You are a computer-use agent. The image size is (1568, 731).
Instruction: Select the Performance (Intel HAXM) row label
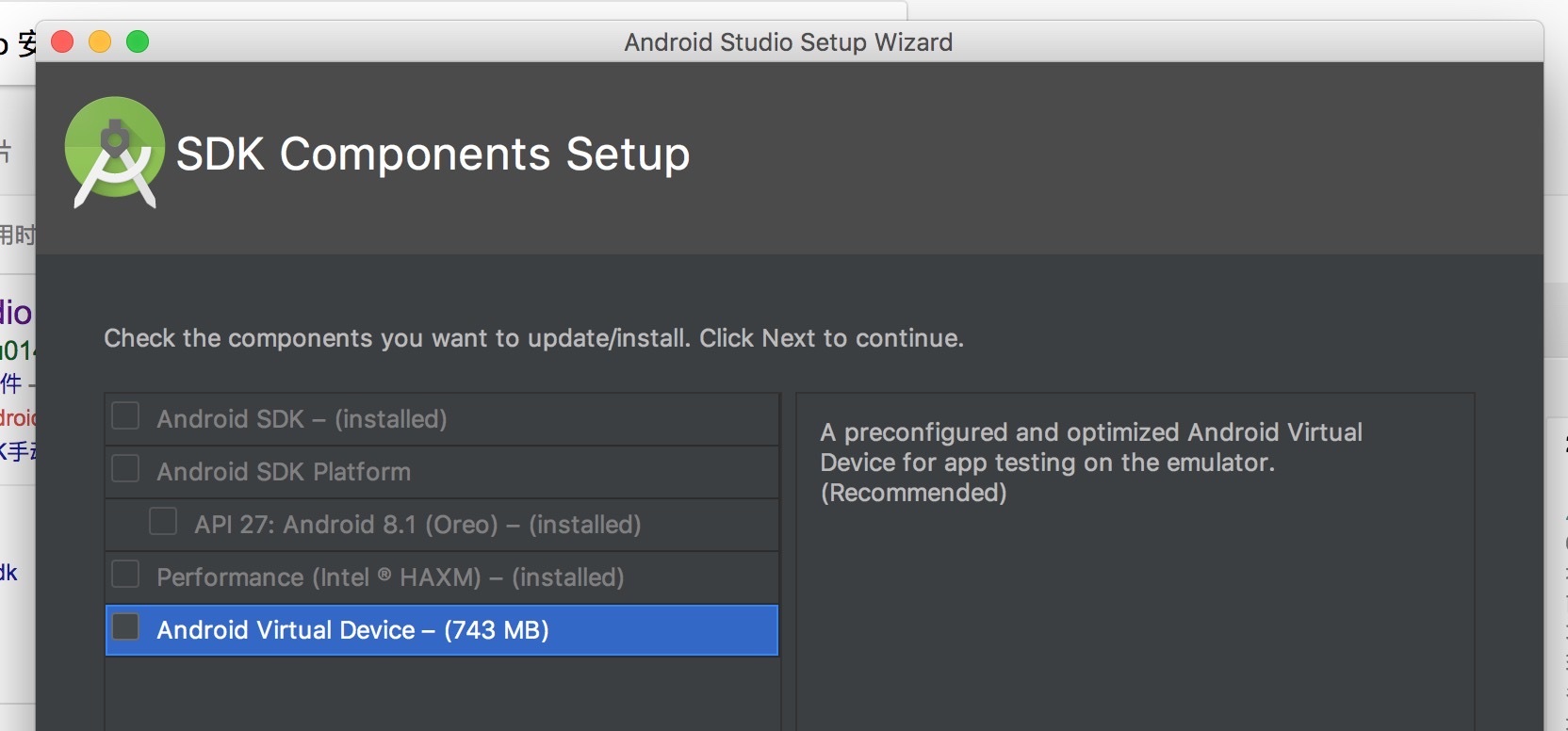coord(390,577)
